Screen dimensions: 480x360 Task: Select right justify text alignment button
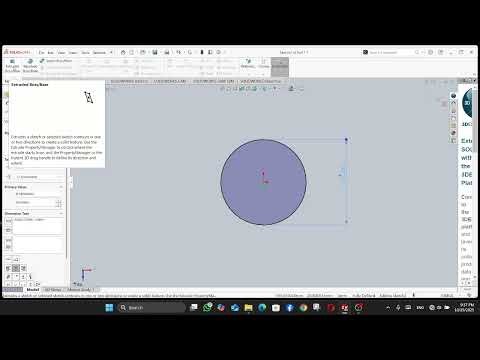[23, 268]
